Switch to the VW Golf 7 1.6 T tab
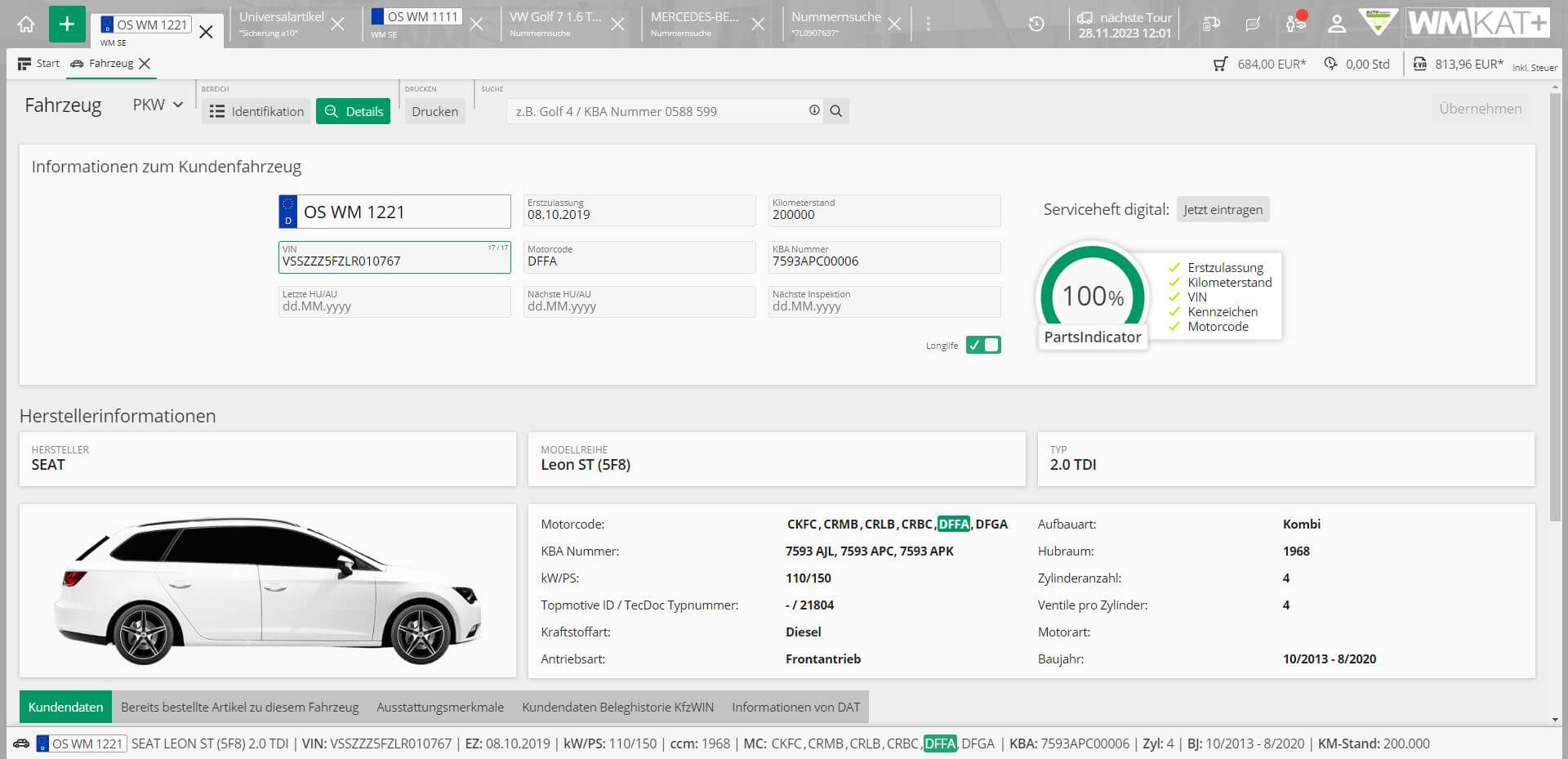Viewport: 1568px width, 759px height. (x=555, y=24)
